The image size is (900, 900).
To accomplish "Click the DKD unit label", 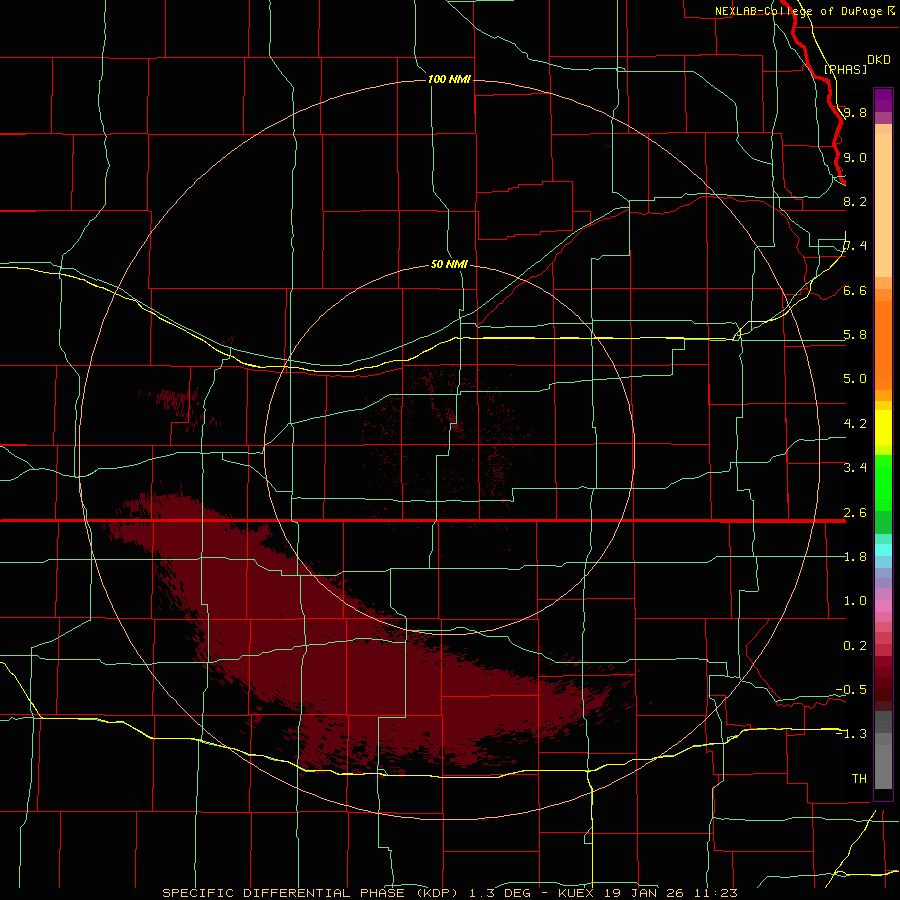I will [879, 59].
